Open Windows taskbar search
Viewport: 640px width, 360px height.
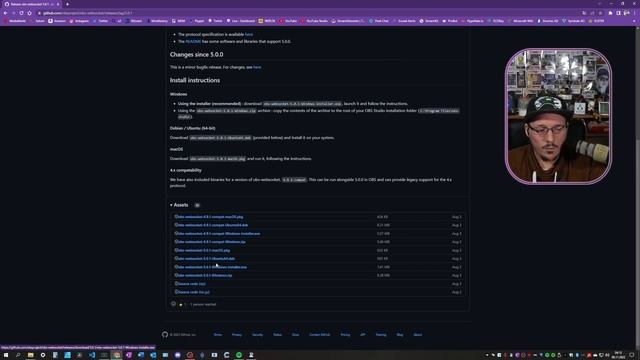[18, 355]
